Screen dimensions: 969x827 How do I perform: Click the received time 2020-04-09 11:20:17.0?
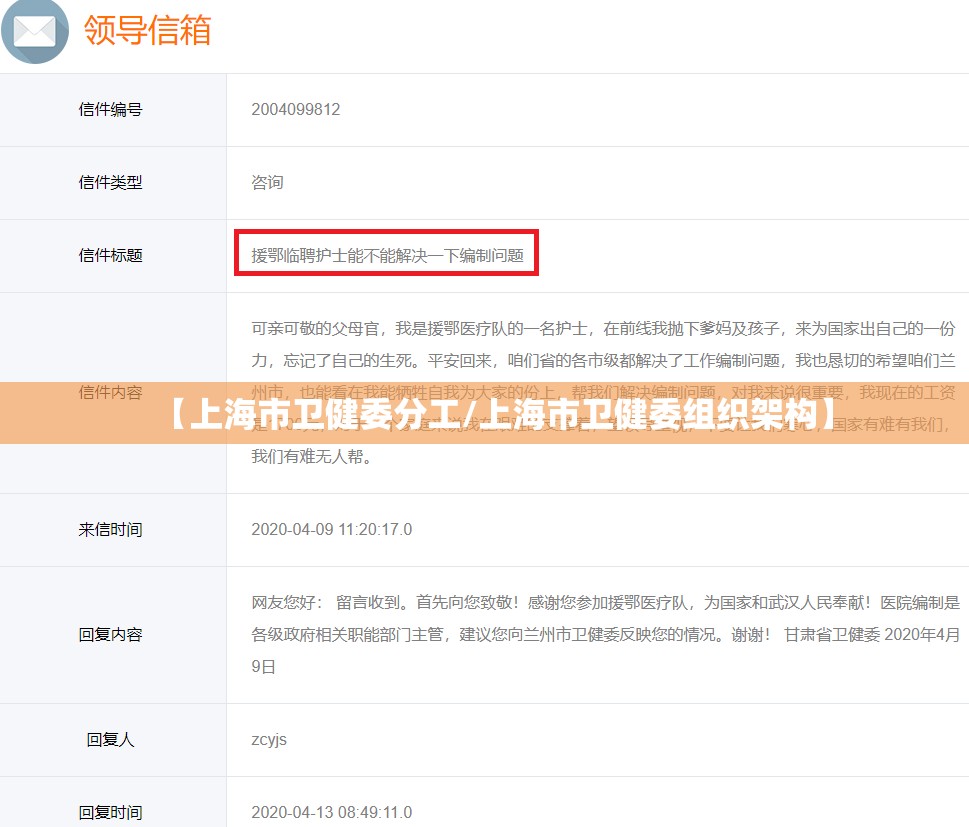coord(331,530)
